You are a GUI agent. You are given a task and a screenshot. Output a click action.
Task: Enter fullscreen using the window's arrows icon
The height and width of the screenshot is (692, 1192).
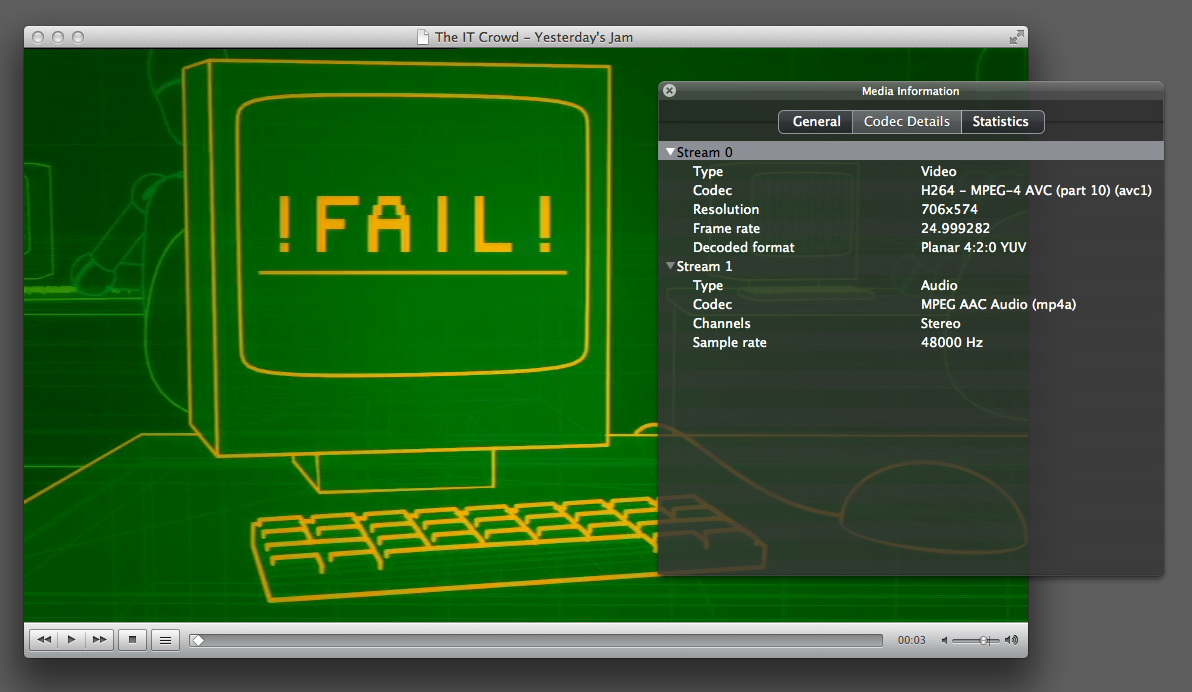[x=1016, y=37]
